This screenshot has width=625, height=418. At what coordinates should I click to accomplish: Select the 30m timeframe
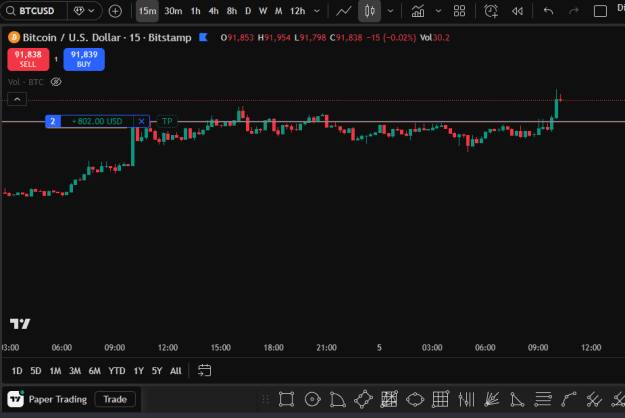point(173,11)
